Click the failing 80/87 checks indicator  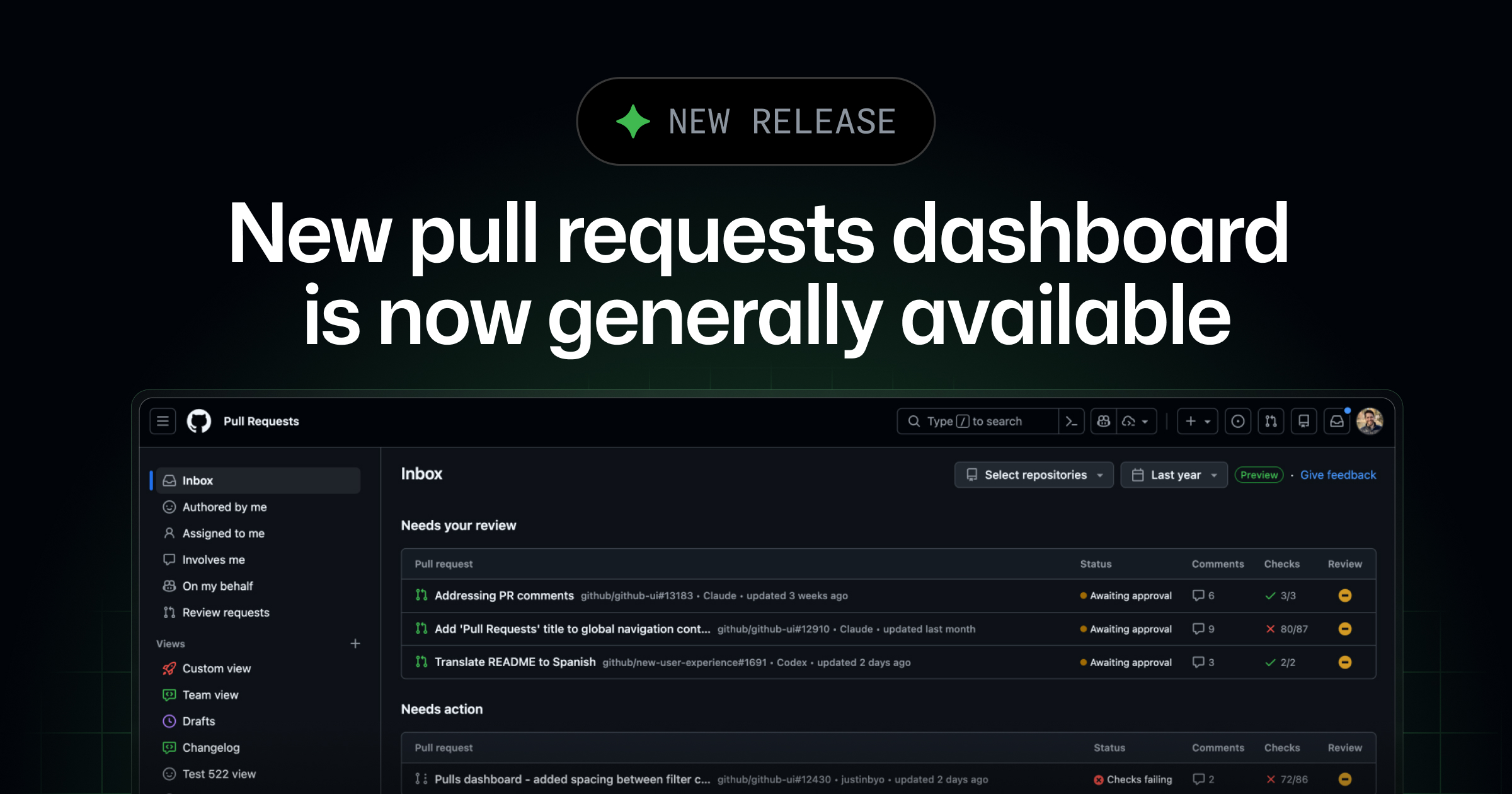tap(1286, 629)
